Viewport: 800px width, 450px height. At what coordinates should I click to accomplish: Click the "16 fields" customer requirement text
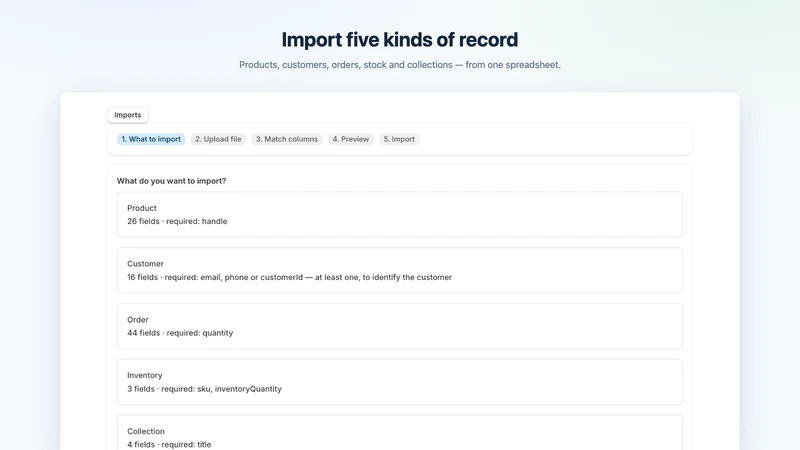(x=289, y=277)
